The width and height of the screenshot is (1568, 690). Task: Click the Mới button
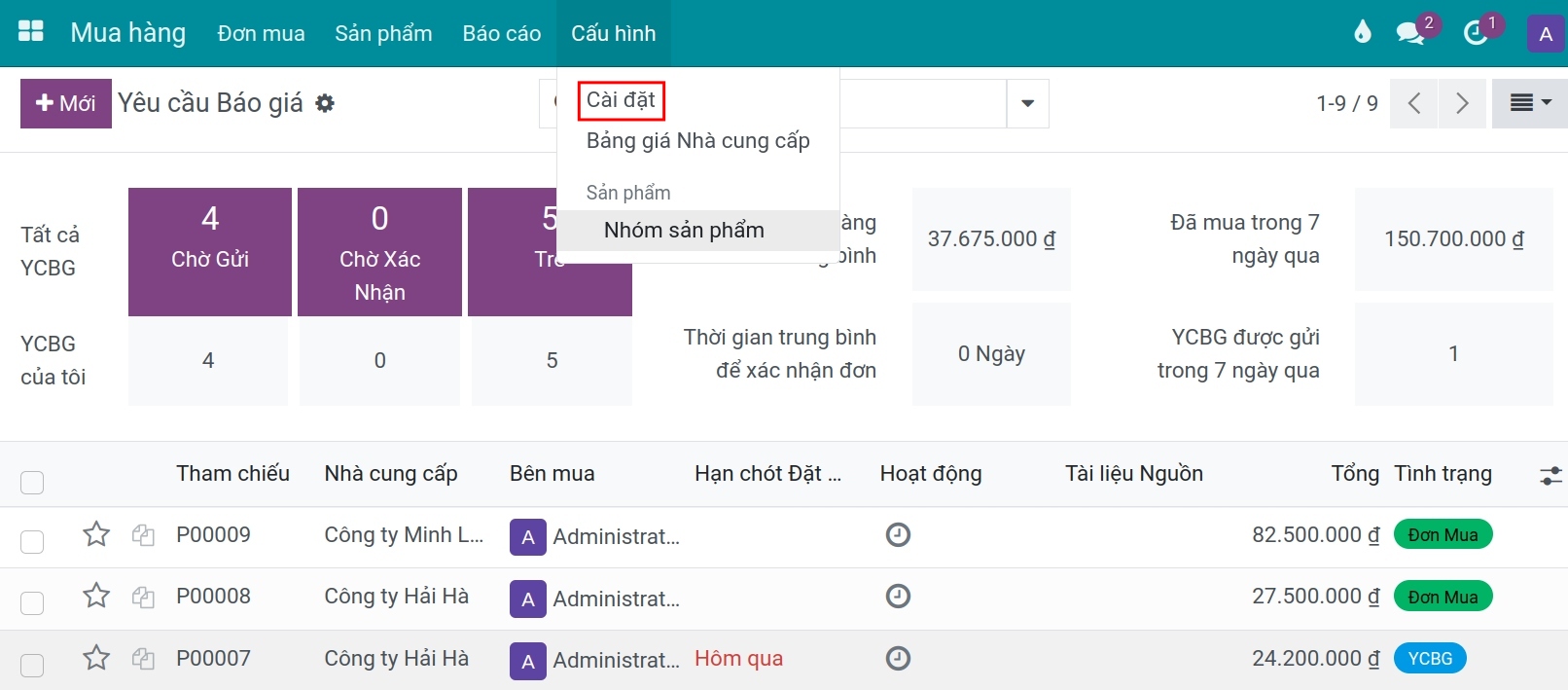coord(66,103)
